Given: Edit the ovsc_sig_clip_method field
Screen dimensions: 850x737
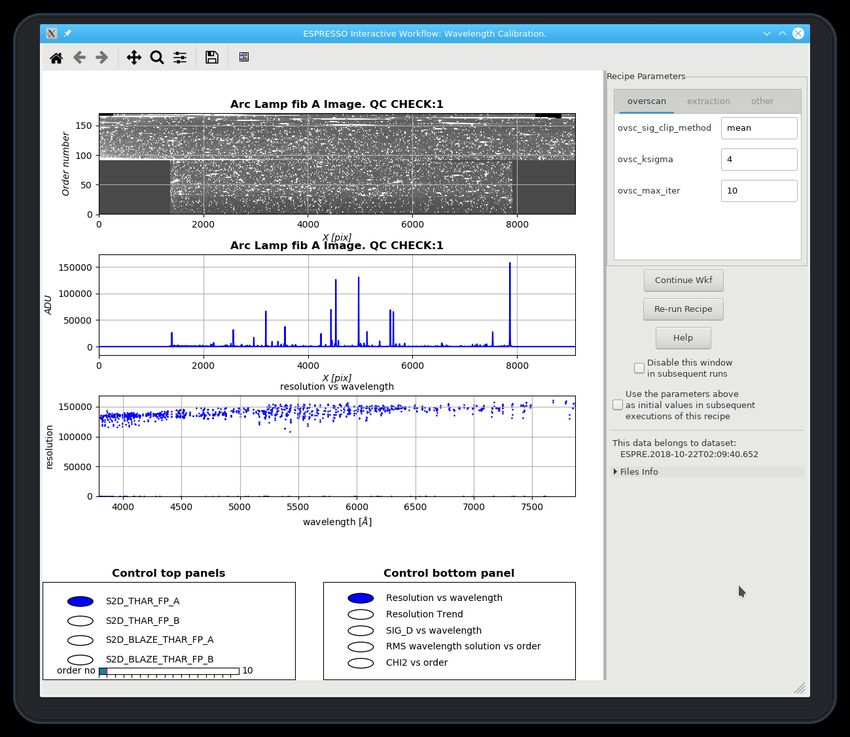Looking at the screenshot, I should pos(759,128).
